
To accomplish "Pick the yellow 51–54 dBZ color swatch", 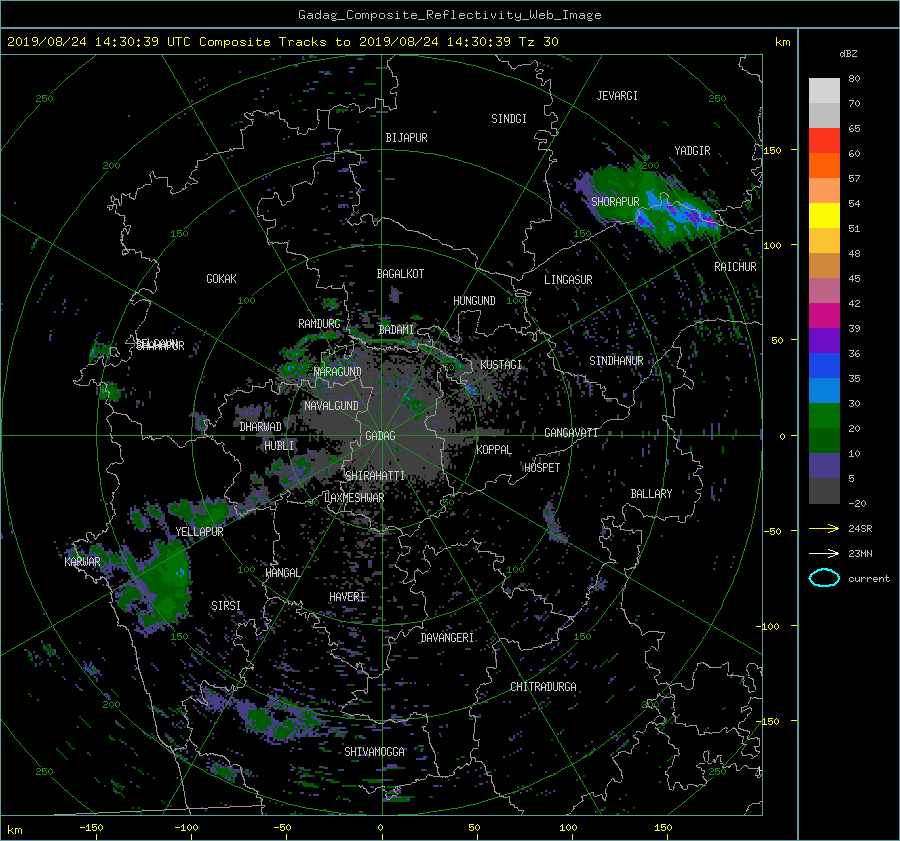I will [824, 216].
